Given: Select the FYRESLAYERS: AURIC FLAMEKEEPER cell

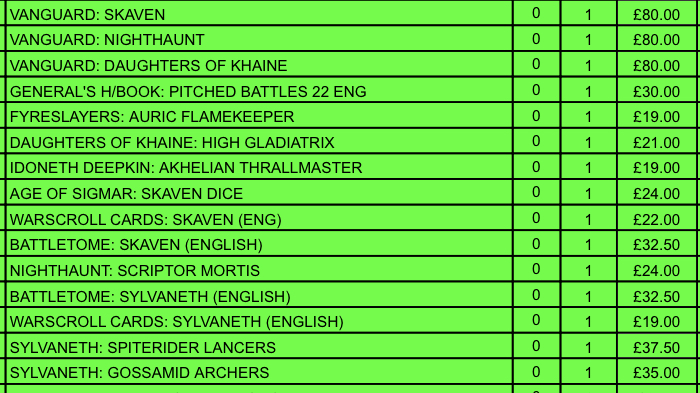Looking at the screenshot, I should [259, 116].
